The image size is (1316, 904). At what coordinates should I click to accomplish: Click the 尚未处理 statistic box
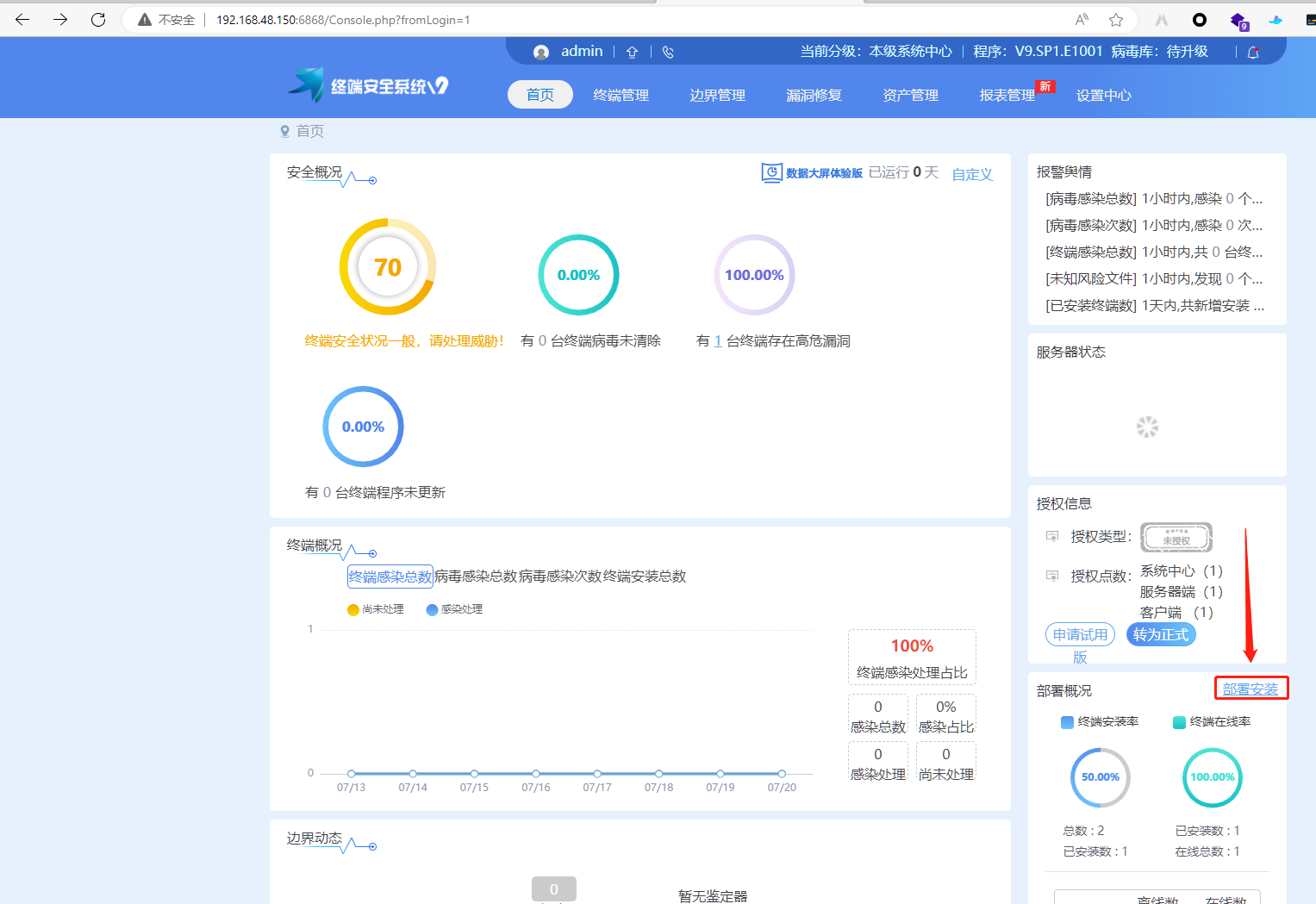[x=946, y=764]
